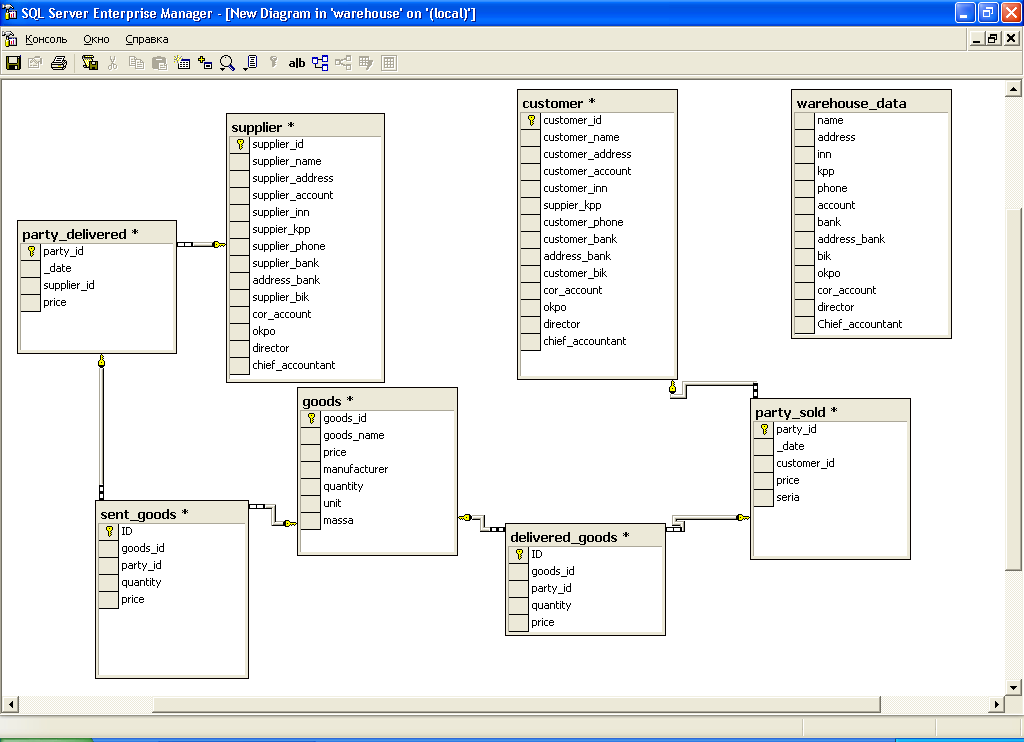Click the vertical scrollbar down arrow
Screen dimensions: 1024x742
1012,687
